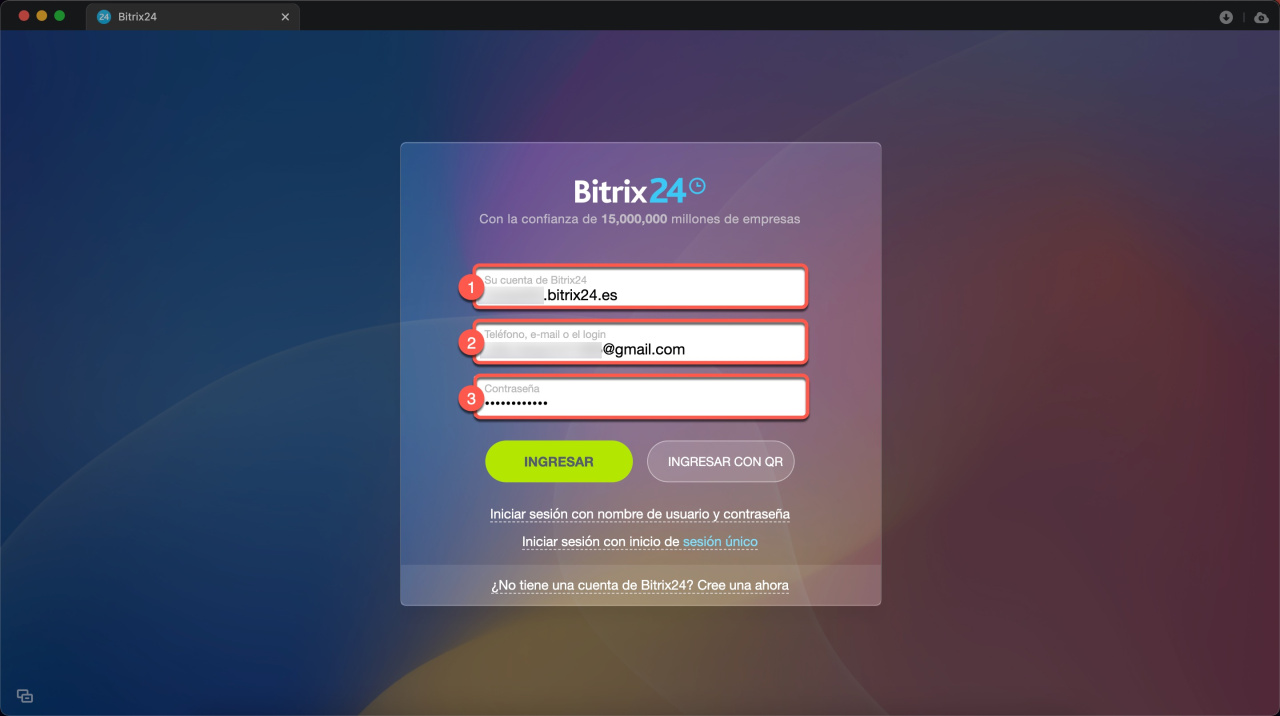The image size is (1280, 716).
Task: Click '¿No tiene una cuenta de Bitrix24? Cree una ahora'
Action: [x=640, y=585]
